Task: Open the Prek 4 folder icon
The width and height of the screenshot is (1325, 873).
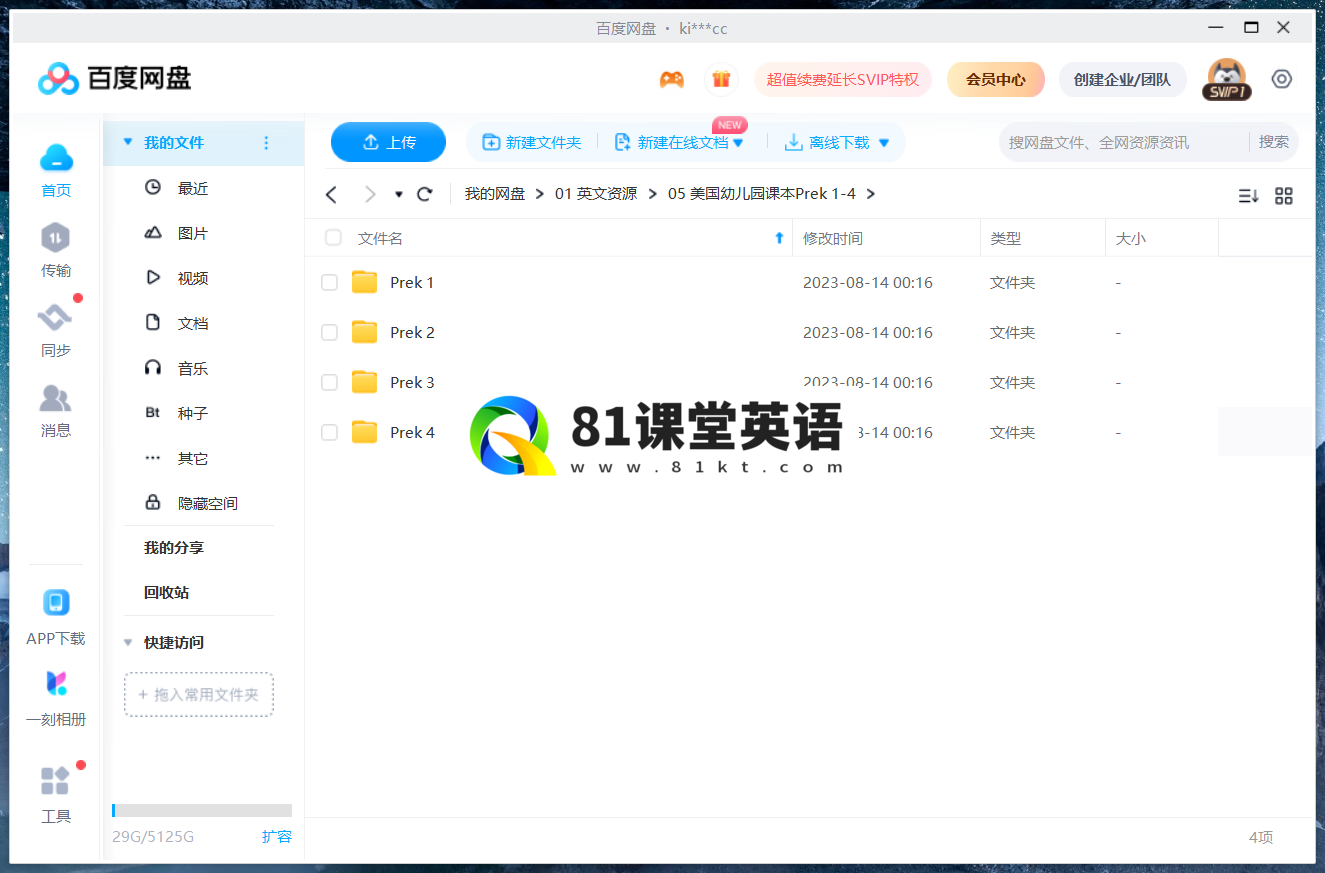Action: coord(365,432)
